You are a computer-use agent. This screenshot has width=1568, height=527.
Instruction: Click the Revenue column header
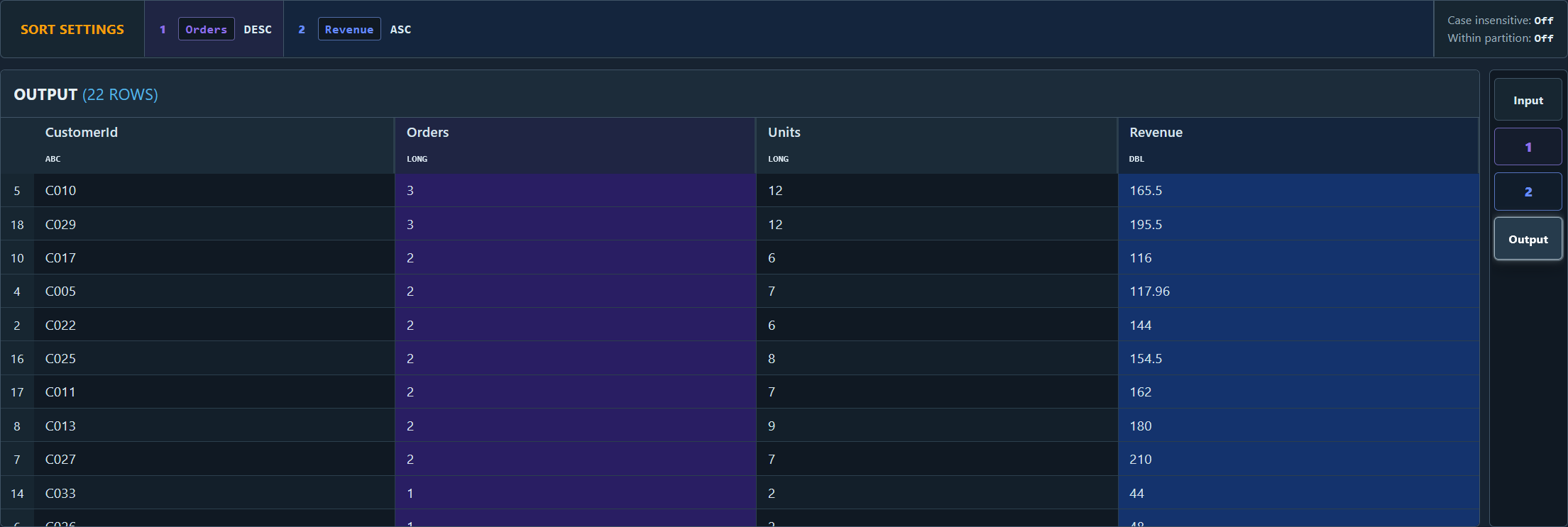coord(1298,145)
